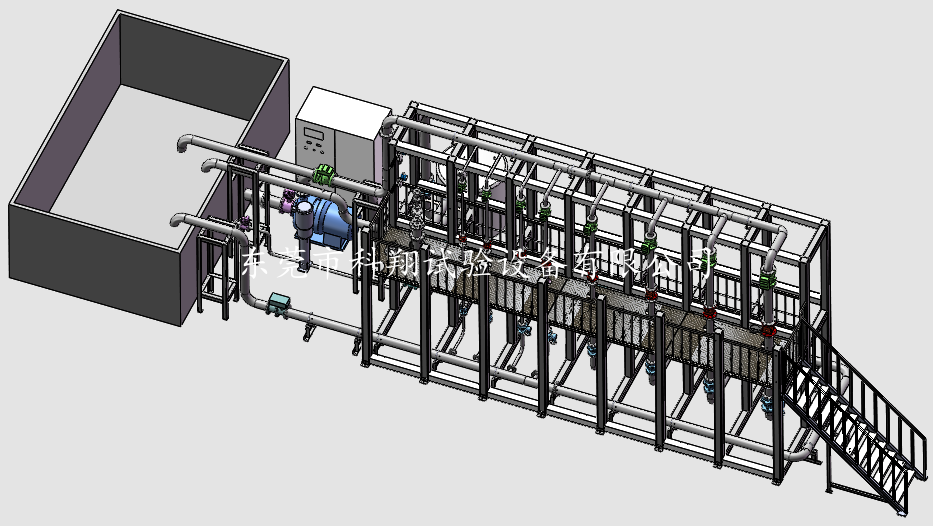933x526 pixels.
Task: Click the green valve beside control cabinet
Action: pos(323,174)
